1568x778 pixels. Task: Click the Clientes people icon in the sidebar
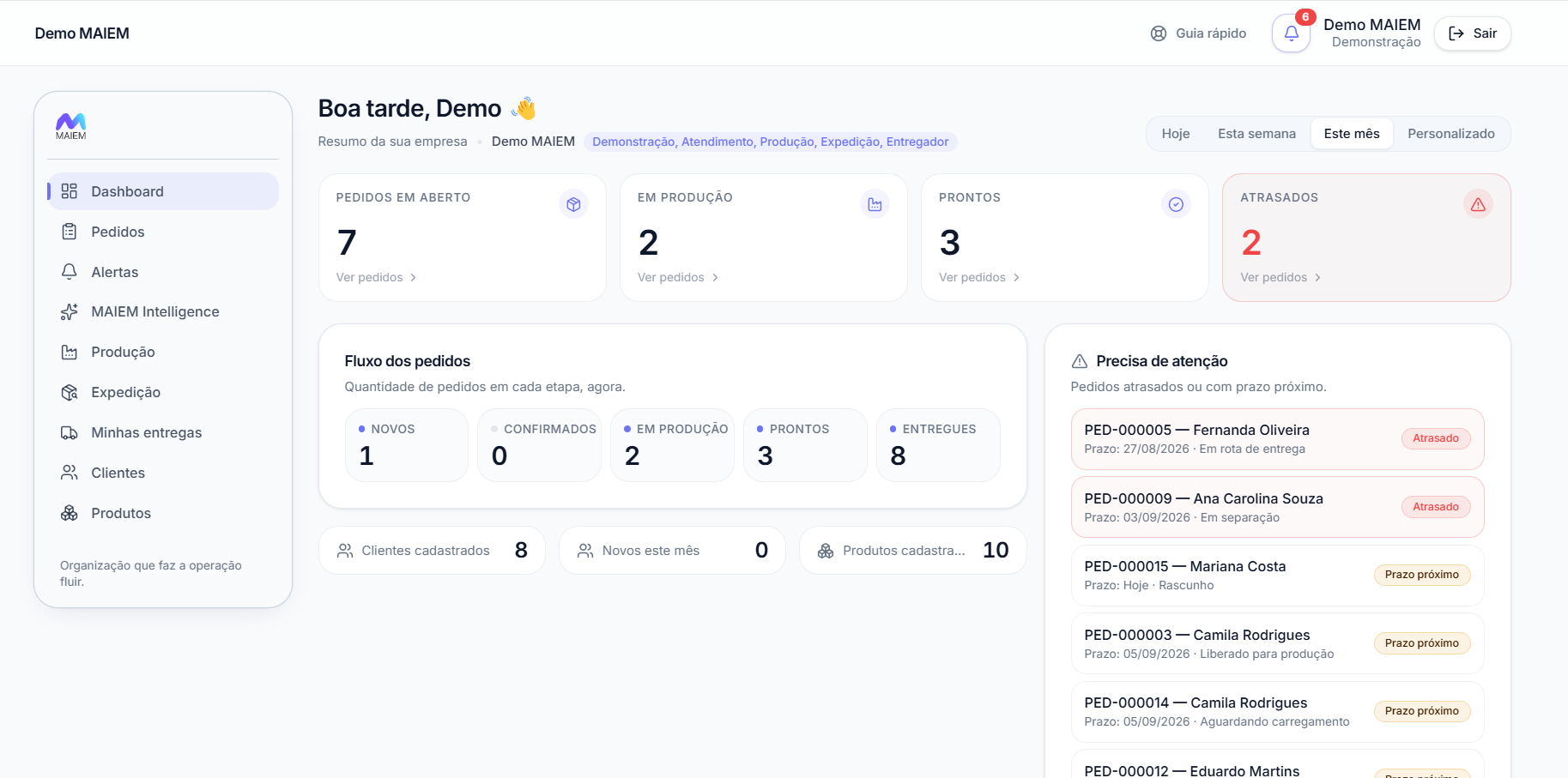pyautogui.click(x=70, y=473)
